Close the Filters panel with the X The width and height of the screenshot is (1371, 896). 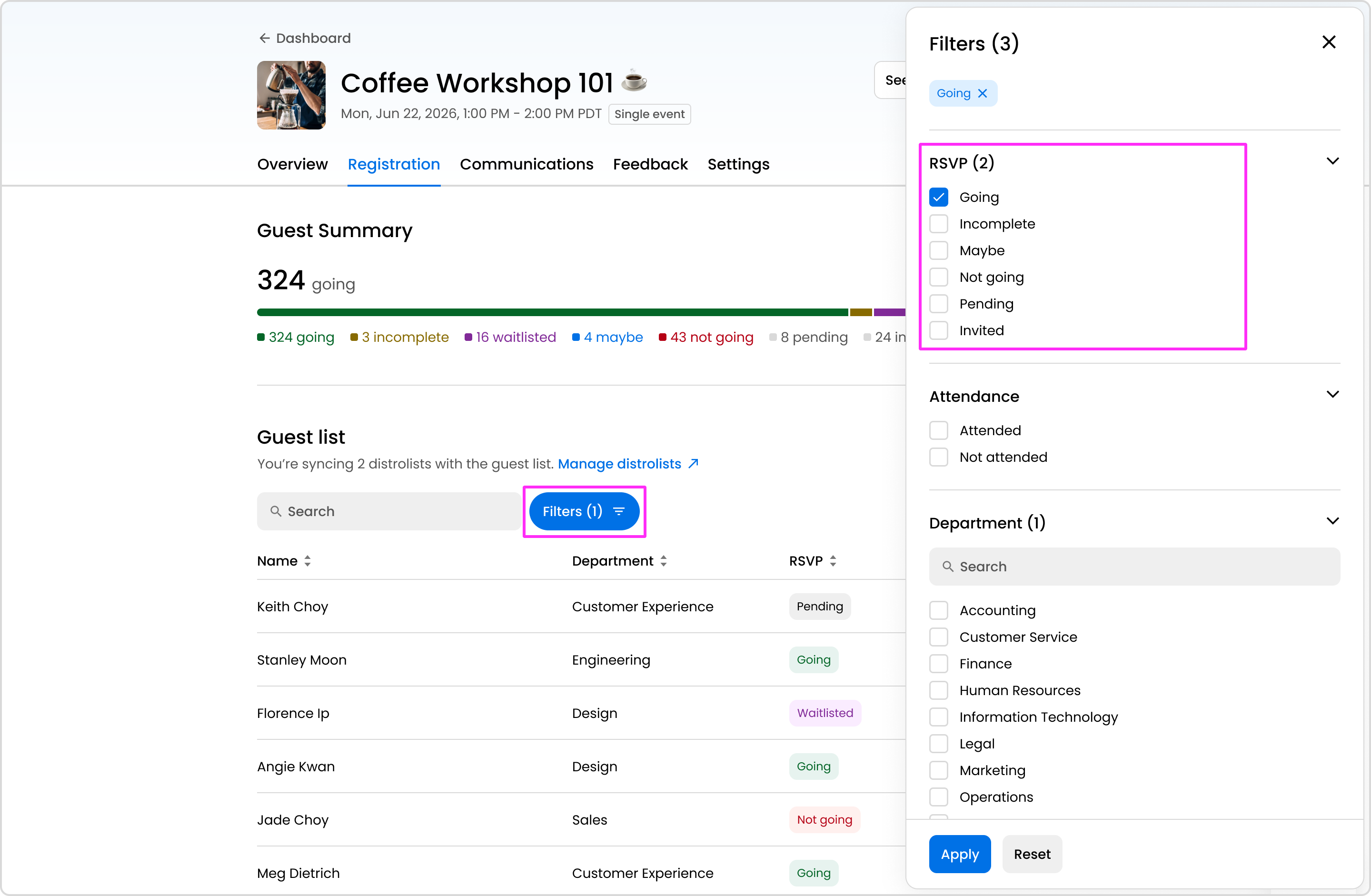click(1328, 42)
